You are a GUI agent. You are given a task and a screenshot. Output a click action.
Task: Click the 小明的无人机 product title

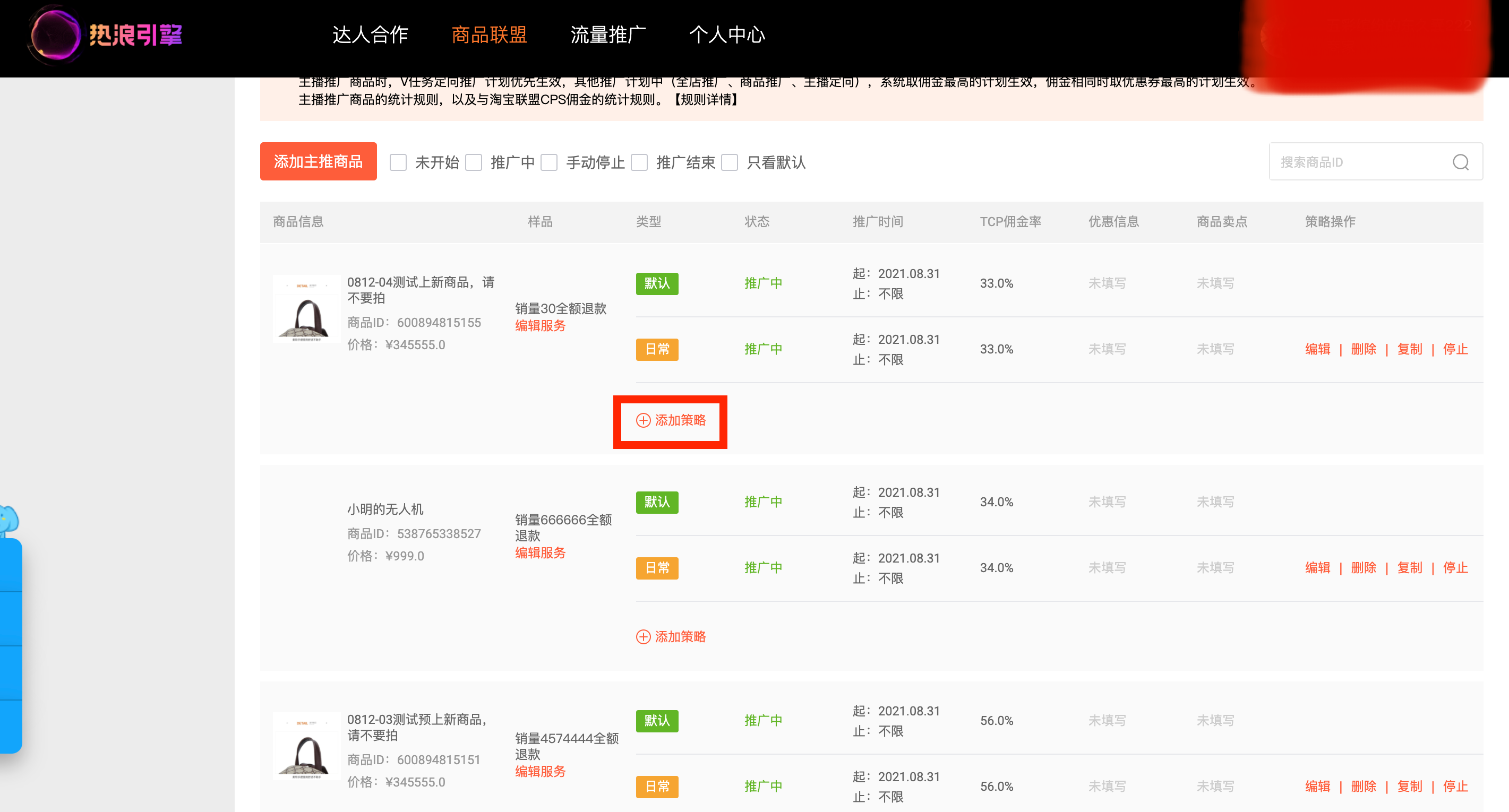[385, 509]
